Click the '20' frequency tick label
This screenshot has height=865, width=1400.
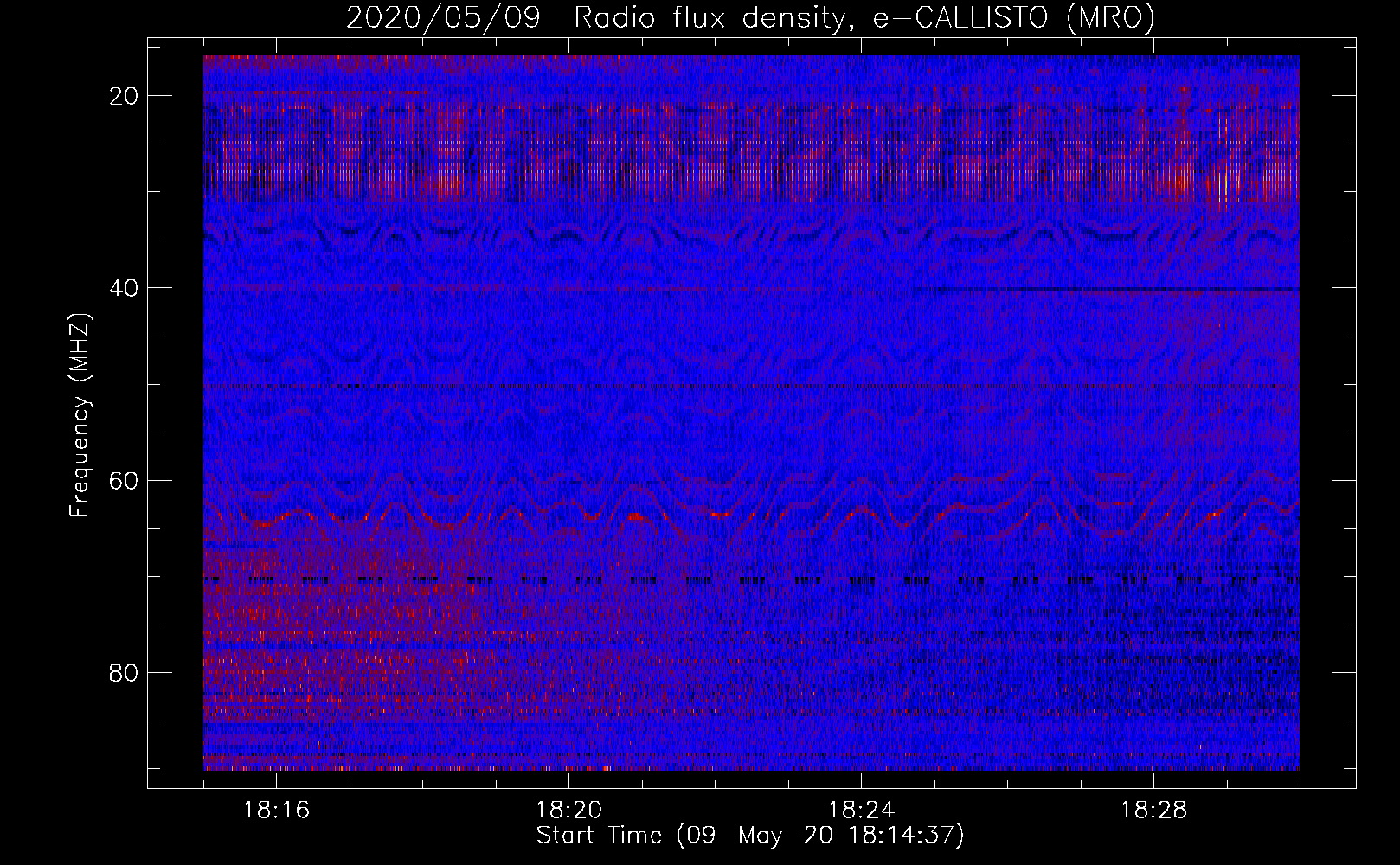coord(124,96)
